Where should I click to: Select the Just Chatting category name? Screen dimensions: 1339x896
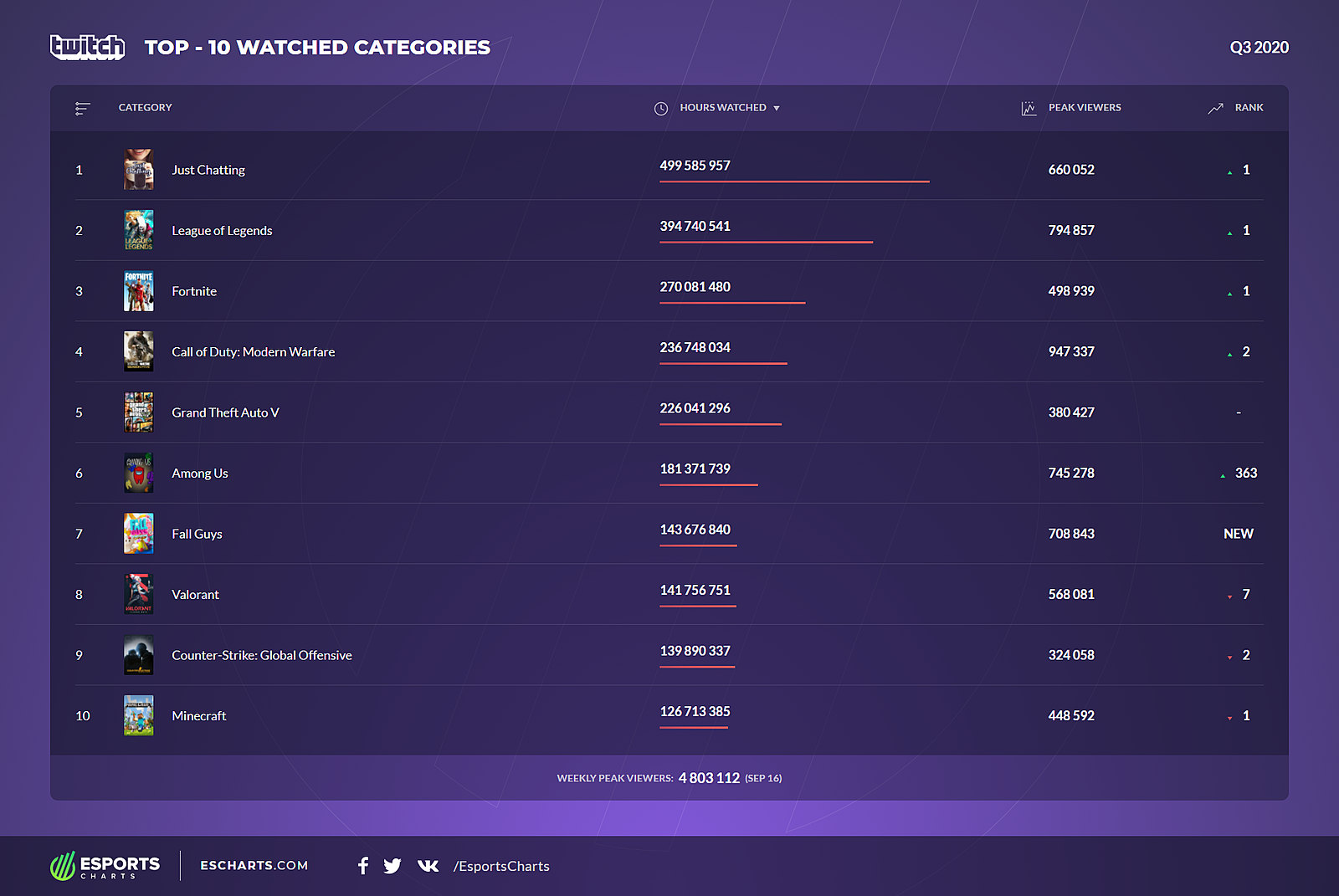(208, 170)
